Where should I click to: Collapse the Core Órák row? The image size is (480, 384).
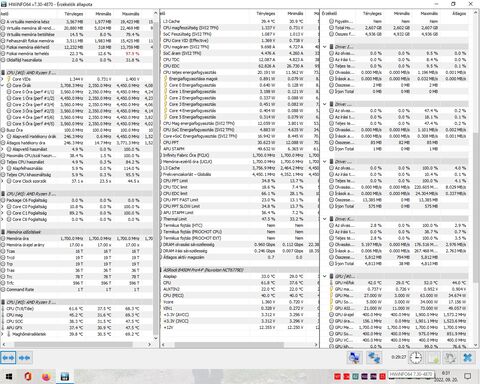click(x=3, y=85)
